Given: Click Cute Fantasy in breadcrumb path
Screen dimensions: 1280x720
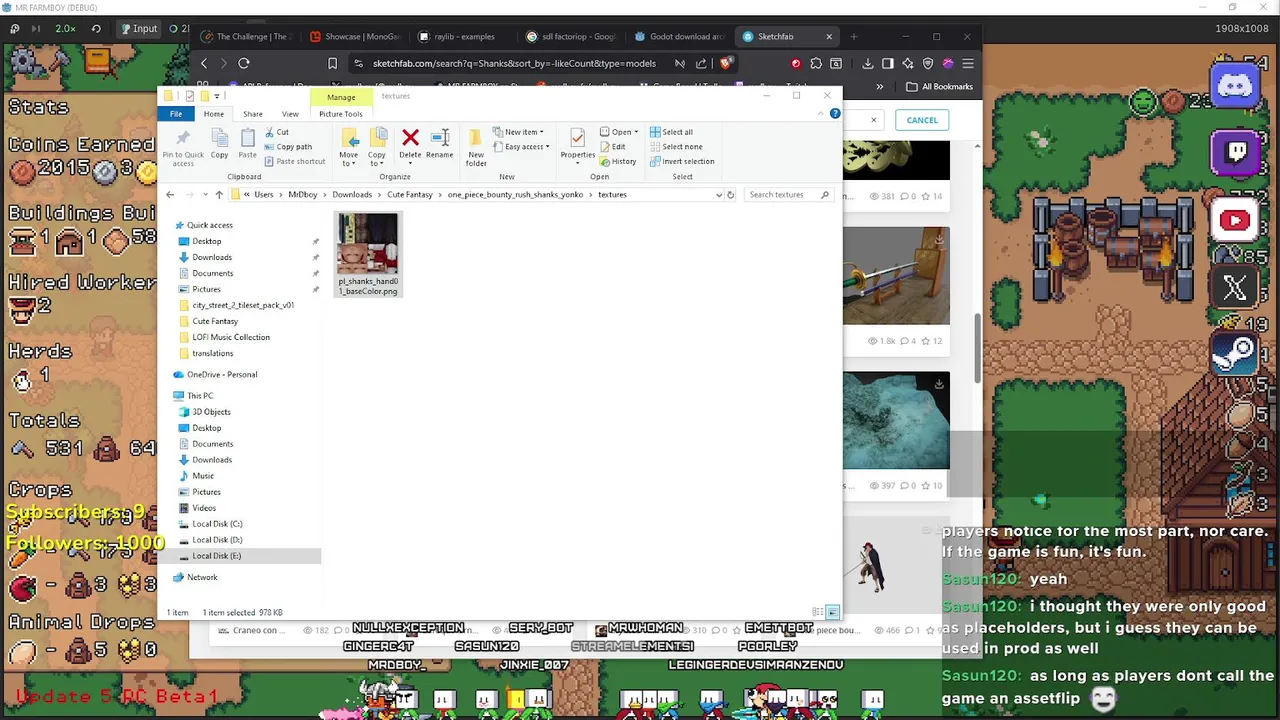Looking at the screenshot, I should tap(410, 195).
